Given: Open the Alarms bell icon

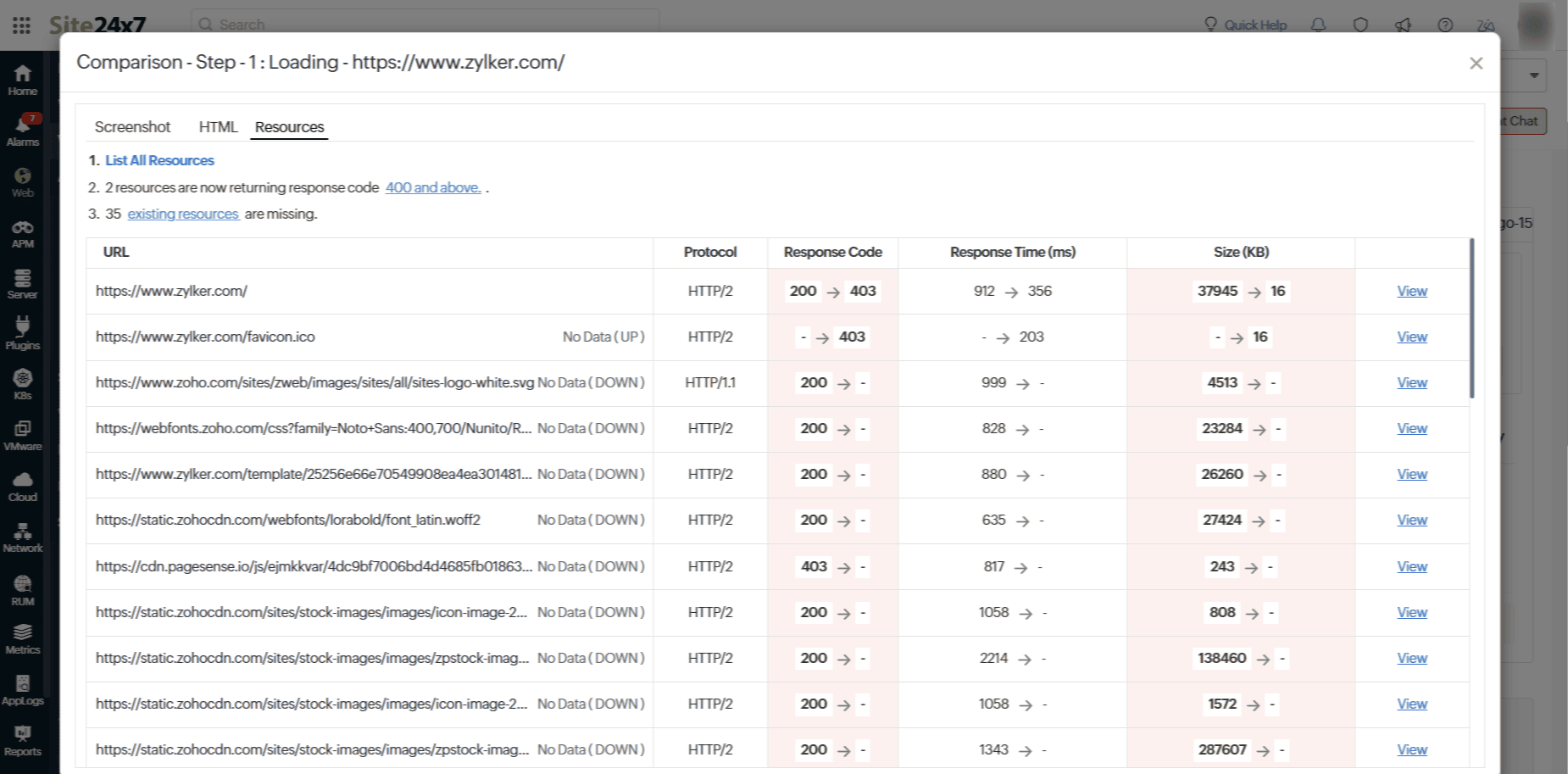Looking at the screenshot, I should (23, 125).
